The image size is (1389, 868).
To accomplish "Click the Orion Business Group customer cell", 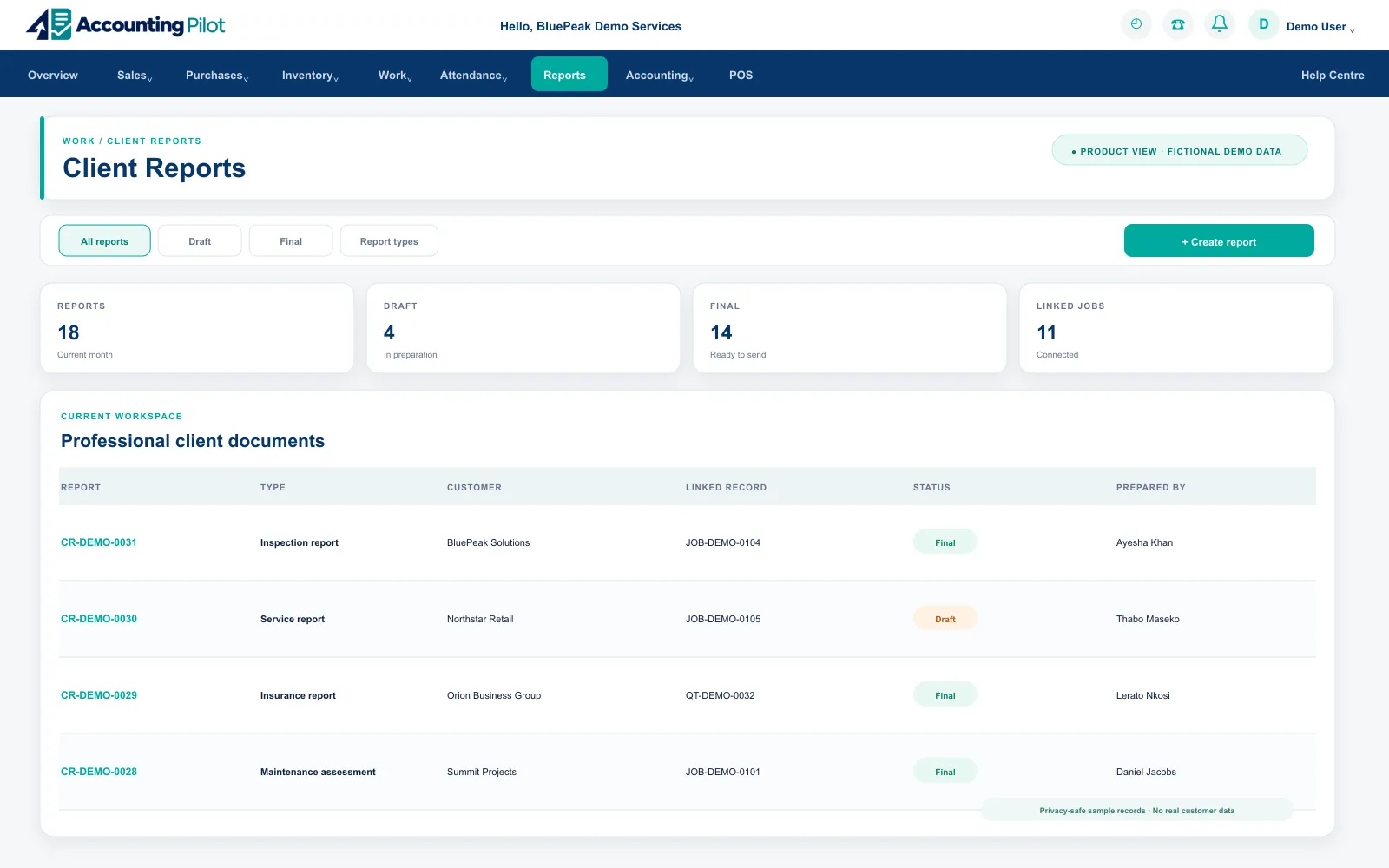I will tap(494, 695).
